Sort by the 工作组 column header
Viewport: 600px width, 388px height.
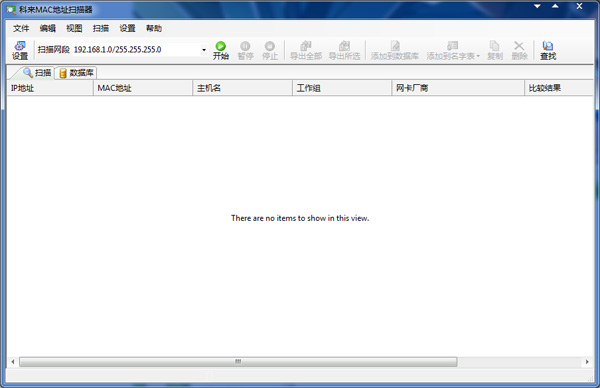click(342, 88)
